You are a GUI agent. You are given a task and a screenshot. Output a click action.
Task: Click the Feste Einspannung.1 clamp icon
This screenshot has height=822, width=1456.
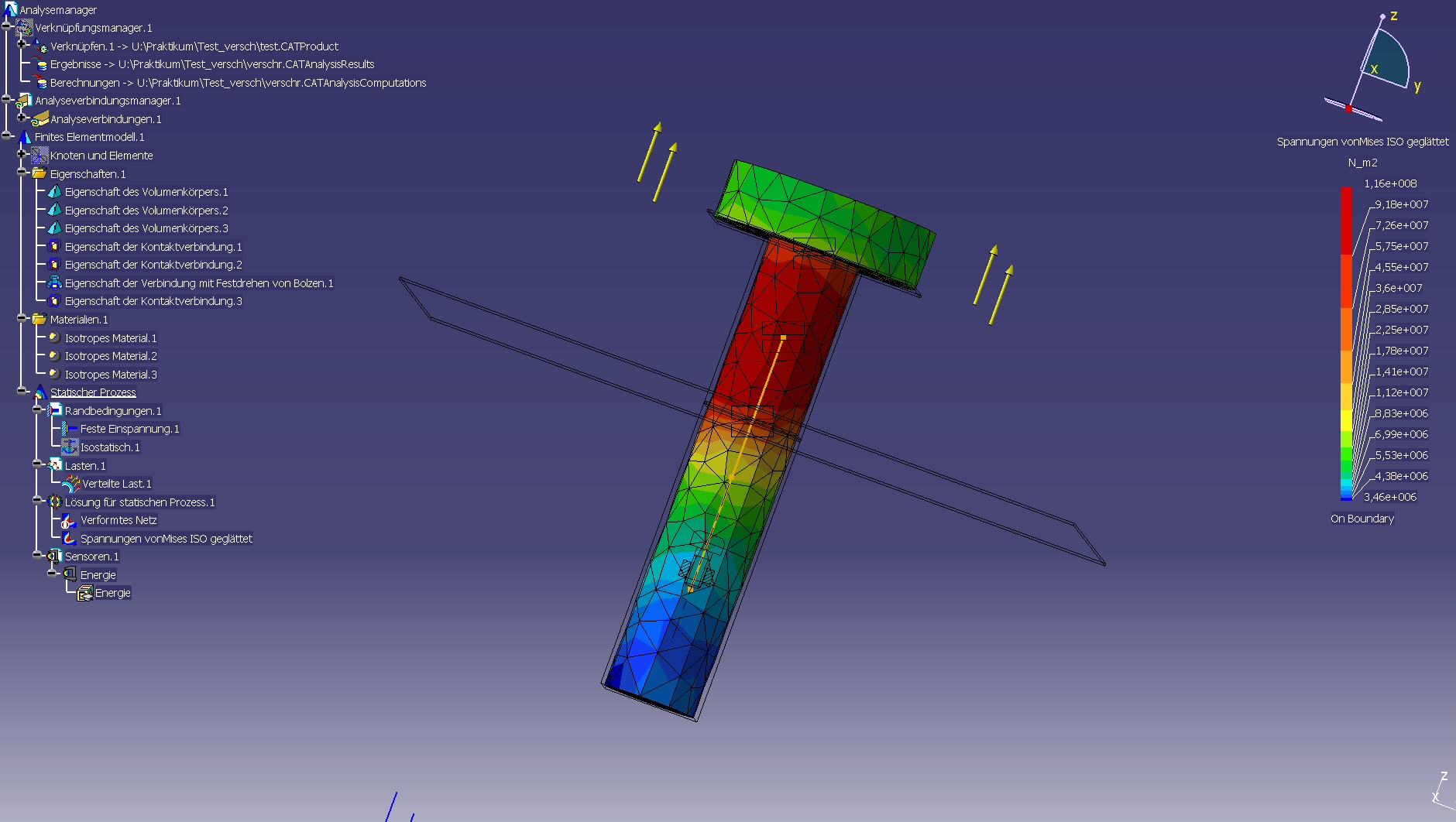tap(70, 429)
